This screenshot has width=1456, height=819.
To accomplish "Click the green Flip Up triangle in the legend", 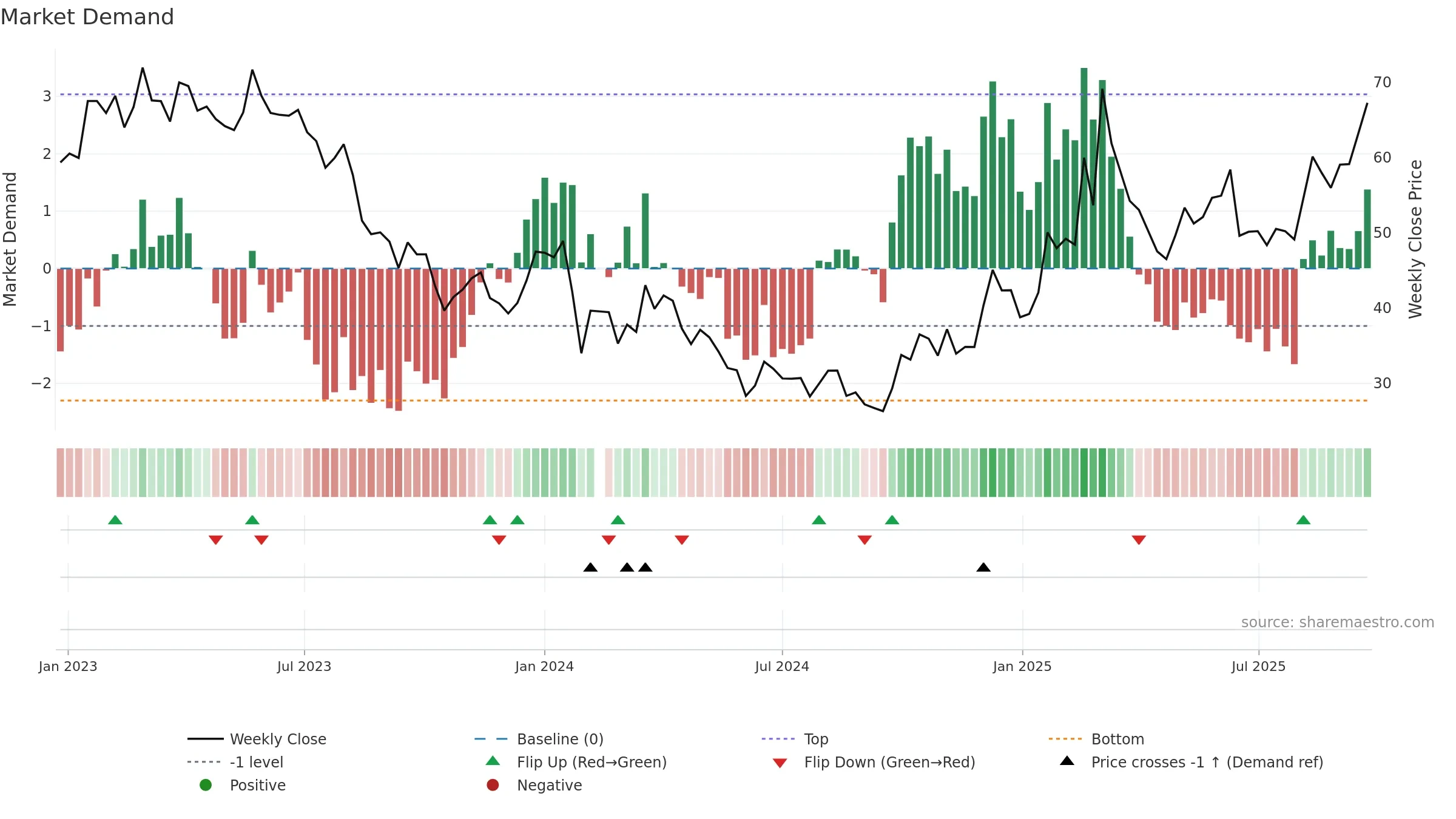I will (x=493, y=761).
